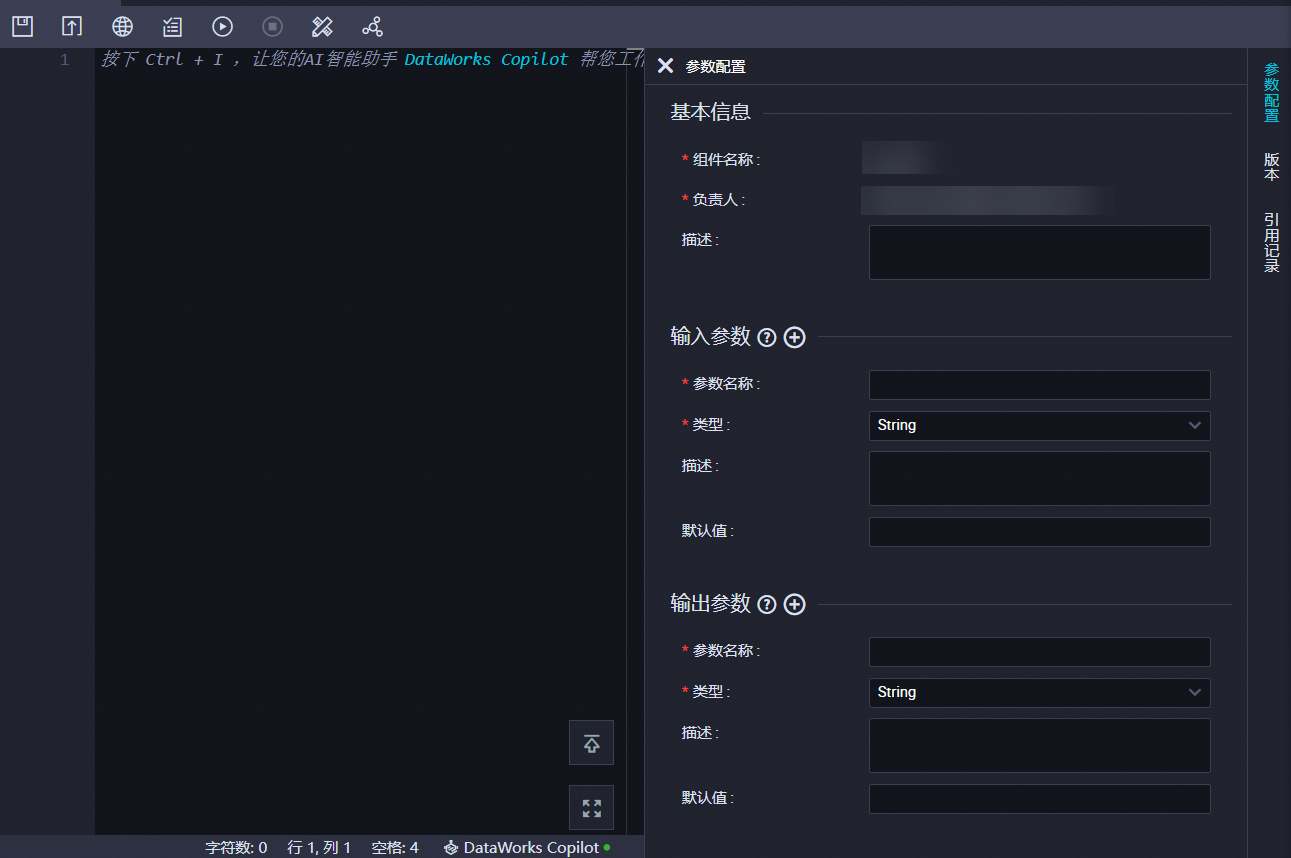Expand the 类型 dropdown under 输出参数
This screenshot has height=858, width=1291.
pos(1039,693)
